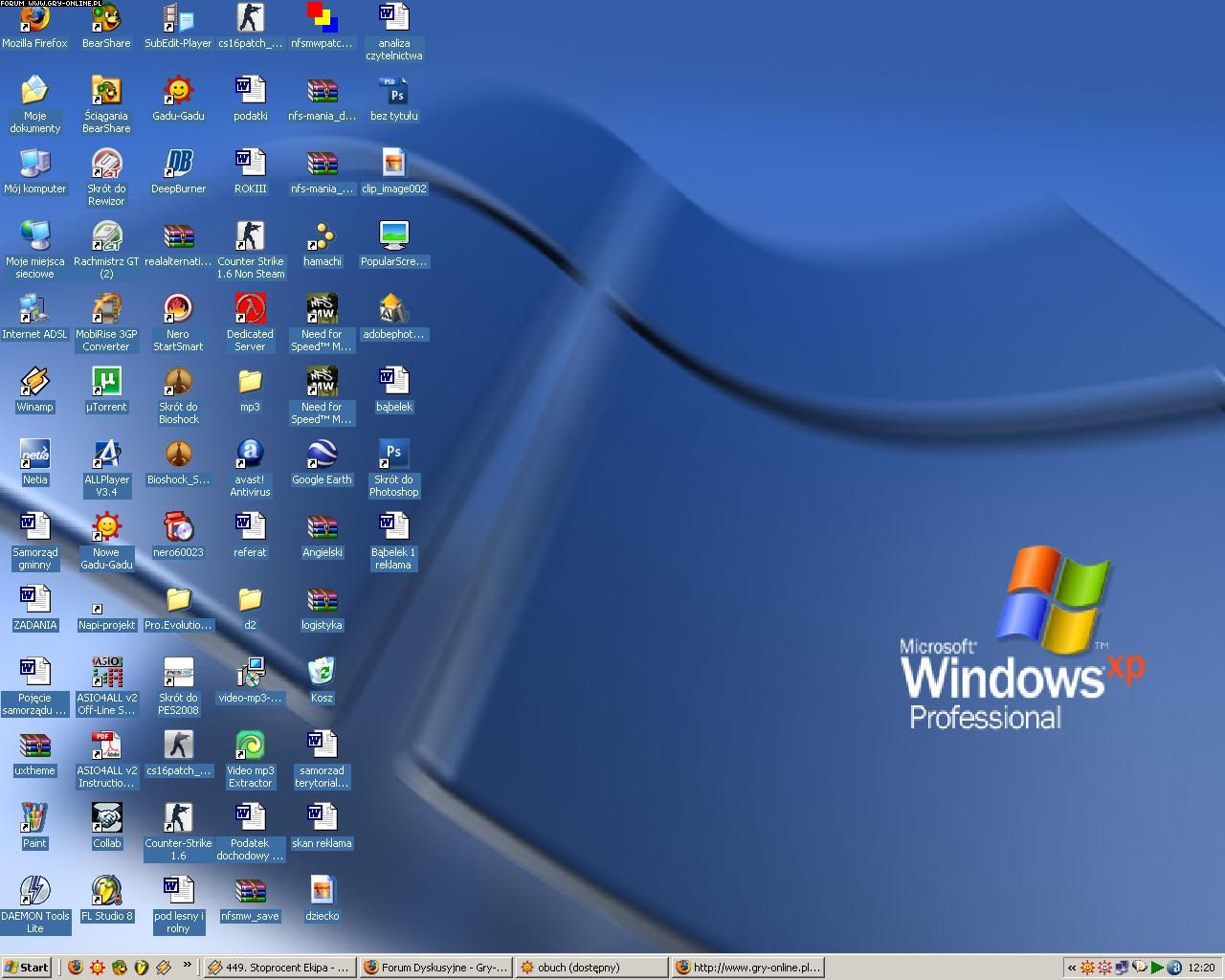The width and height of the screenshot is (1225, 980).
Task: Click the Skrót do PES2008 icon
Action: pyautogui.click(x=178, y=686)
